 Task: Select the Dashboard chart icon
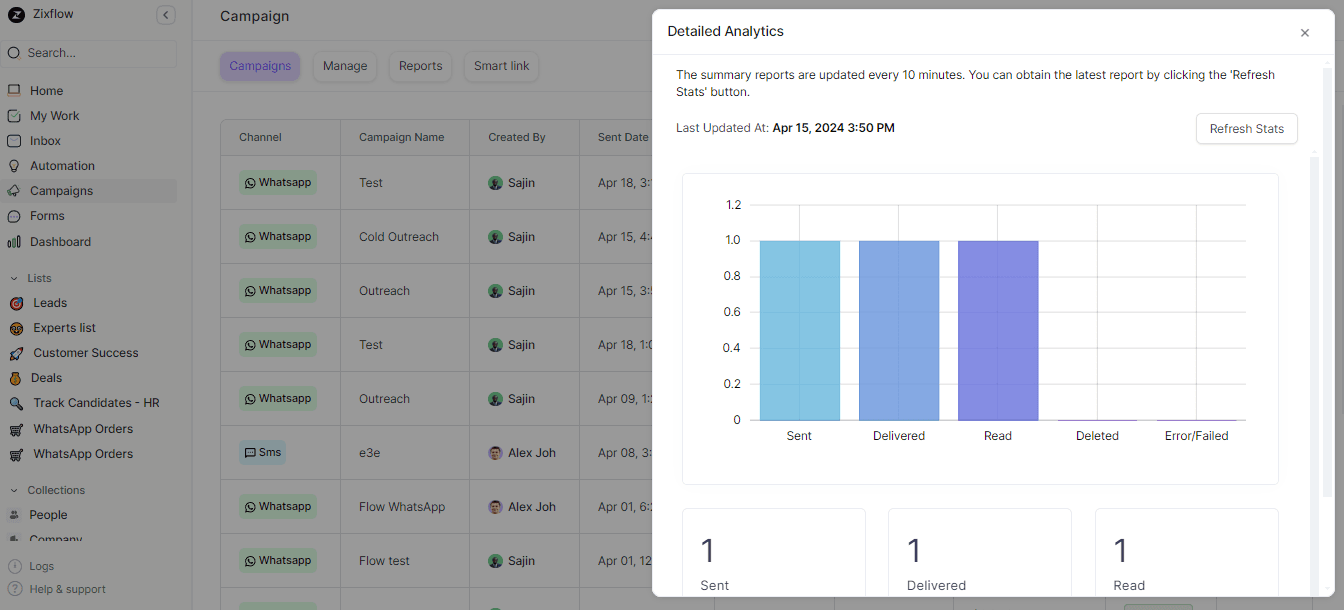14,242
